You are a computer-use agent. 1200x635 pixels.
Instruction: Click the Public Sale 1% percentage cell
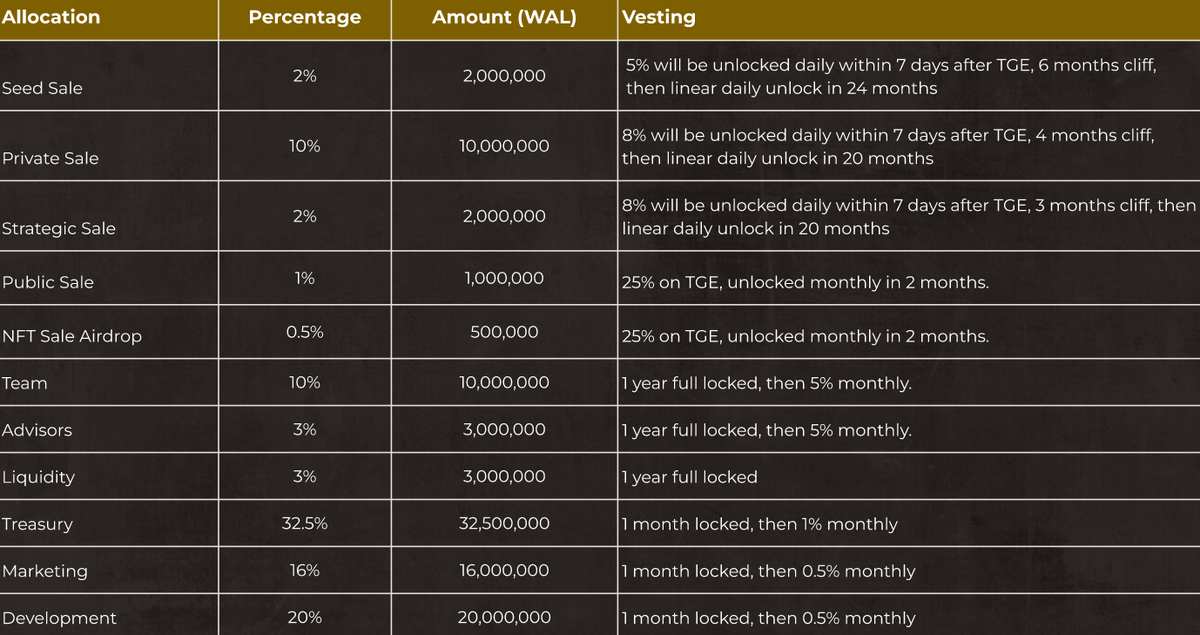coord(304,277)
